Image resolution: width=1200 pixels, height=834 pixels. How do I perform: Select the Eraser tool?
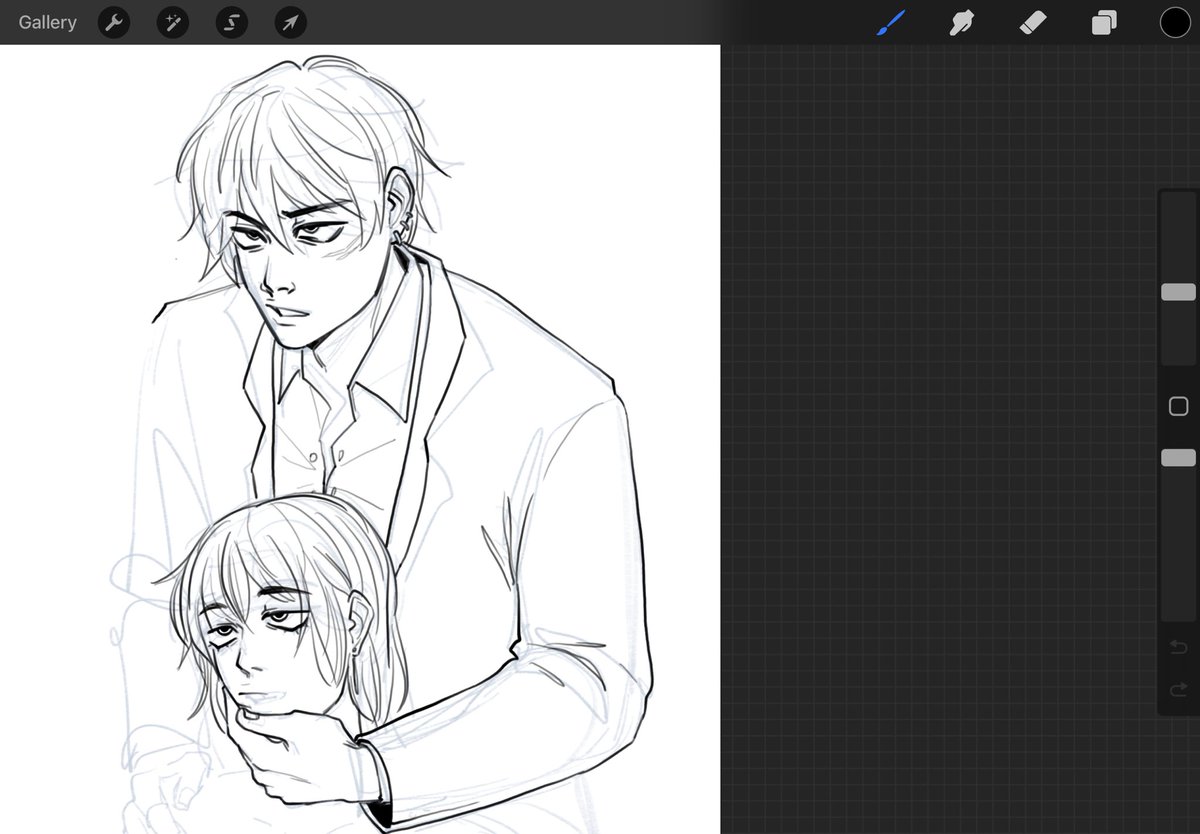point(1033,22)
